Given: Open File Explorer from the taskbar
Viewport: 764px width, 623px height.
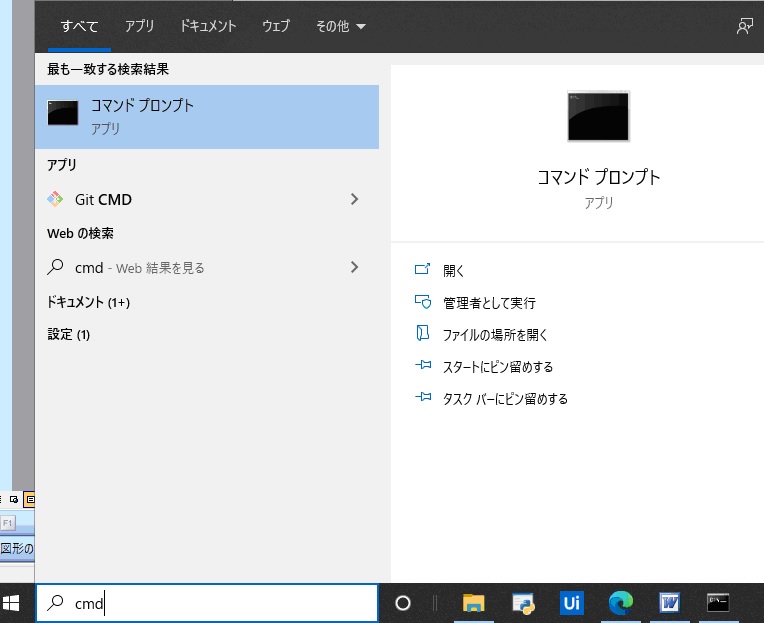Looking at the screenshot, I should (x=473, y=603).
